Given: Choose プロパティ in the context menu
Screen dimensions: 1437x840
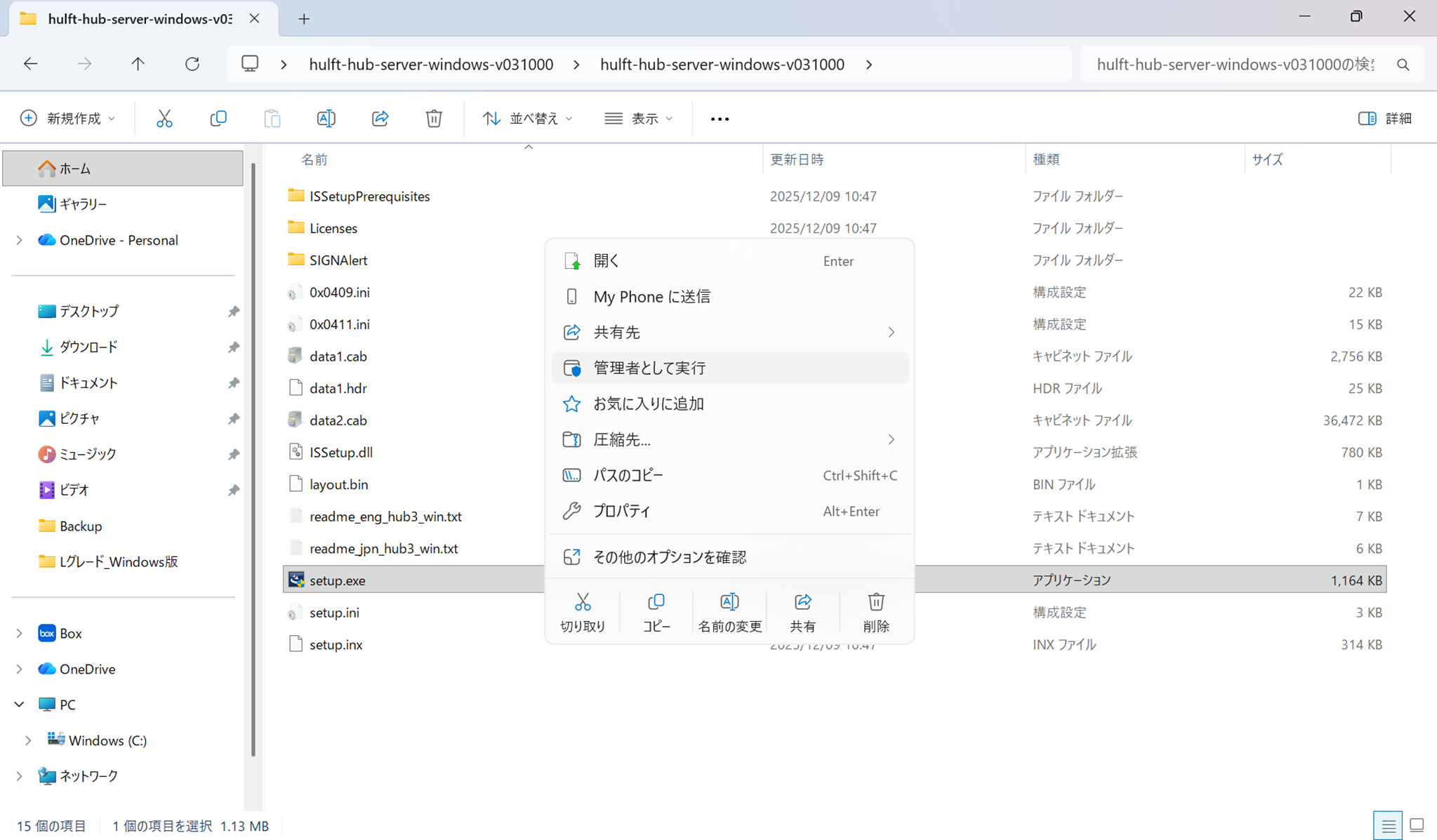Looking at the screenshot, I should [x=622, y=511].
